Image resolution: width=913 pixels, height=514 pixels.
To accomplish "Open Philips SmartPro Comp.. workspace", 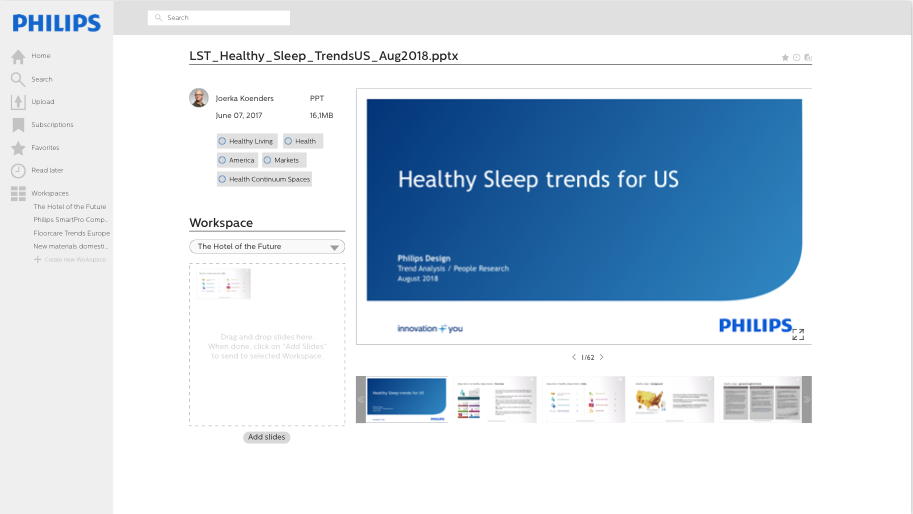I will (70, 220).
